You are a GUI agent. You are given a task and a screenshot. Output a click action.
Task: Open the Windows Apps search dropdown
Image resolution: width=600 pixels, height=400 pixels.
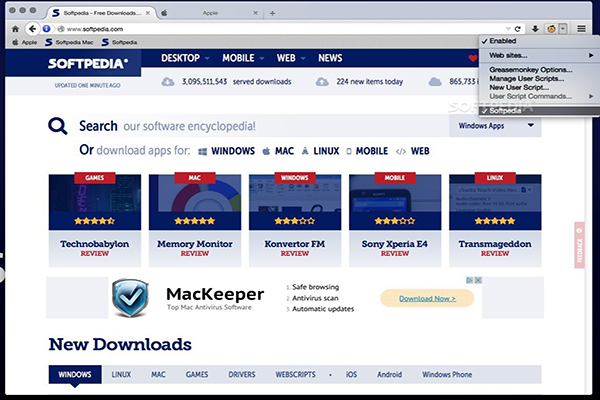click(x=495, y=126)
